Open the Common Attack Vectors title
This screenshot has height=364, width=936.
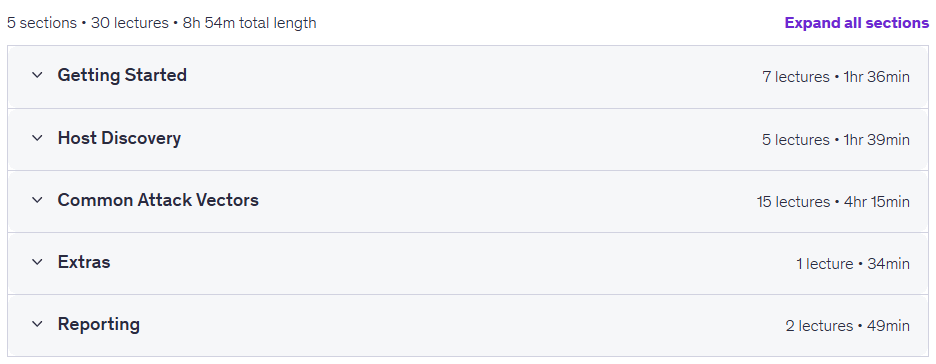pyautogui.click(x=158, y=200)
